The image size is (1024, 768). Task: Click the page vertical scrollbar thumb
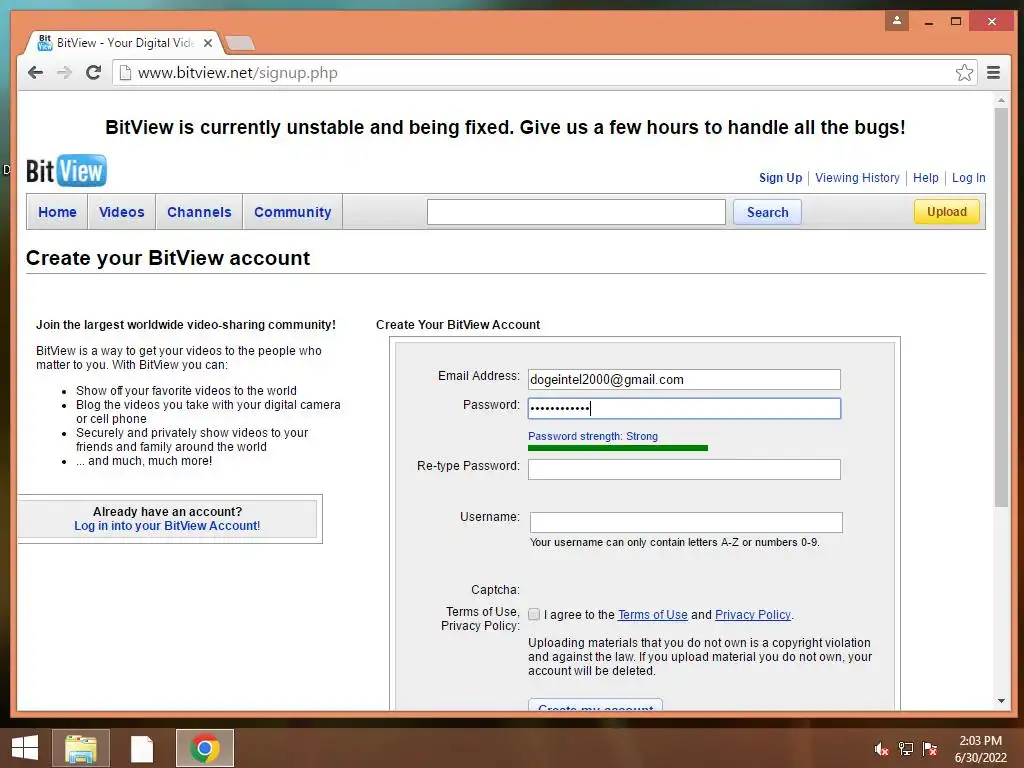1001,307
